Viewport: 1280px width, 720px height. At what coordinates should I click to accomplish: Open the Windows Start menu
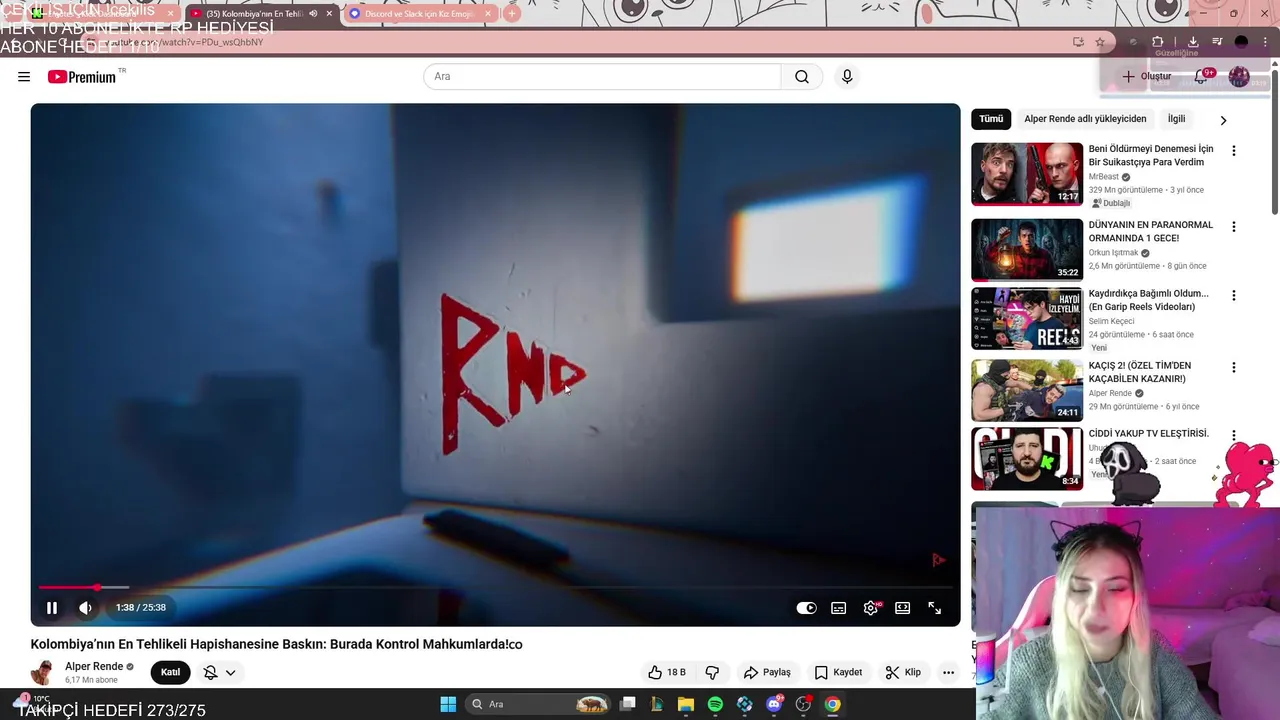[x=448, y=704]
